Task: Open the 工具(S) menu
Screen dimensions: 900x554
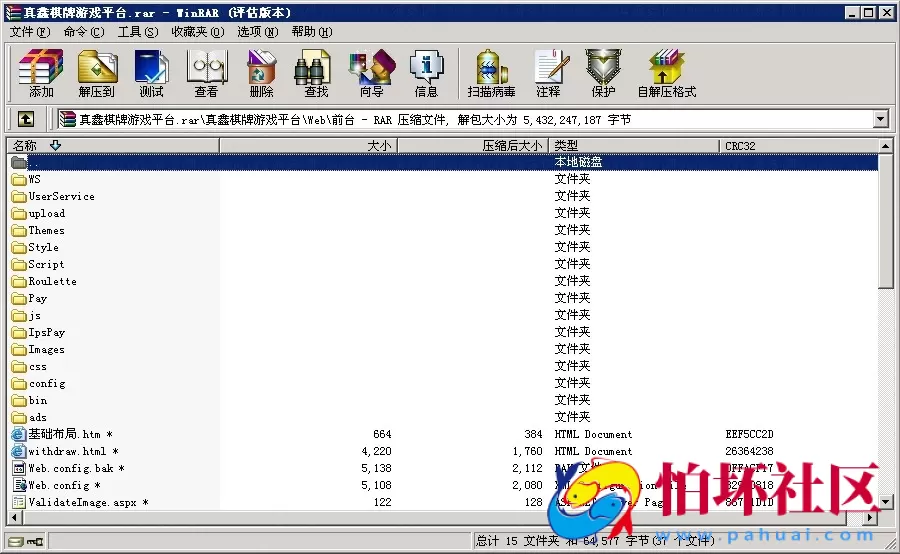Action: tap(138, 32)
